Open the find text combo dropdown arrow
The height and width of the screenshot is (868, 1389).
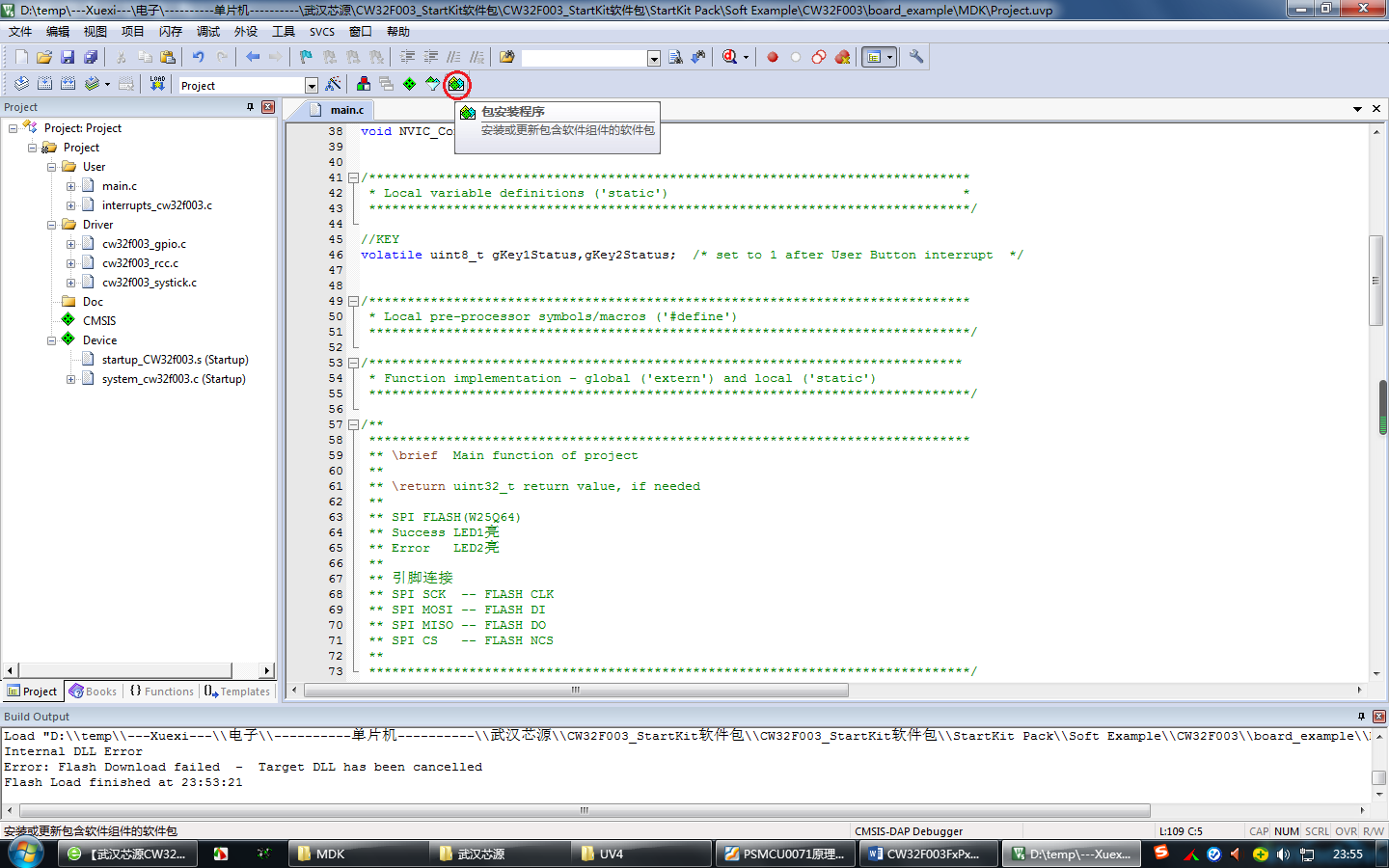click(x=654, y=58)
